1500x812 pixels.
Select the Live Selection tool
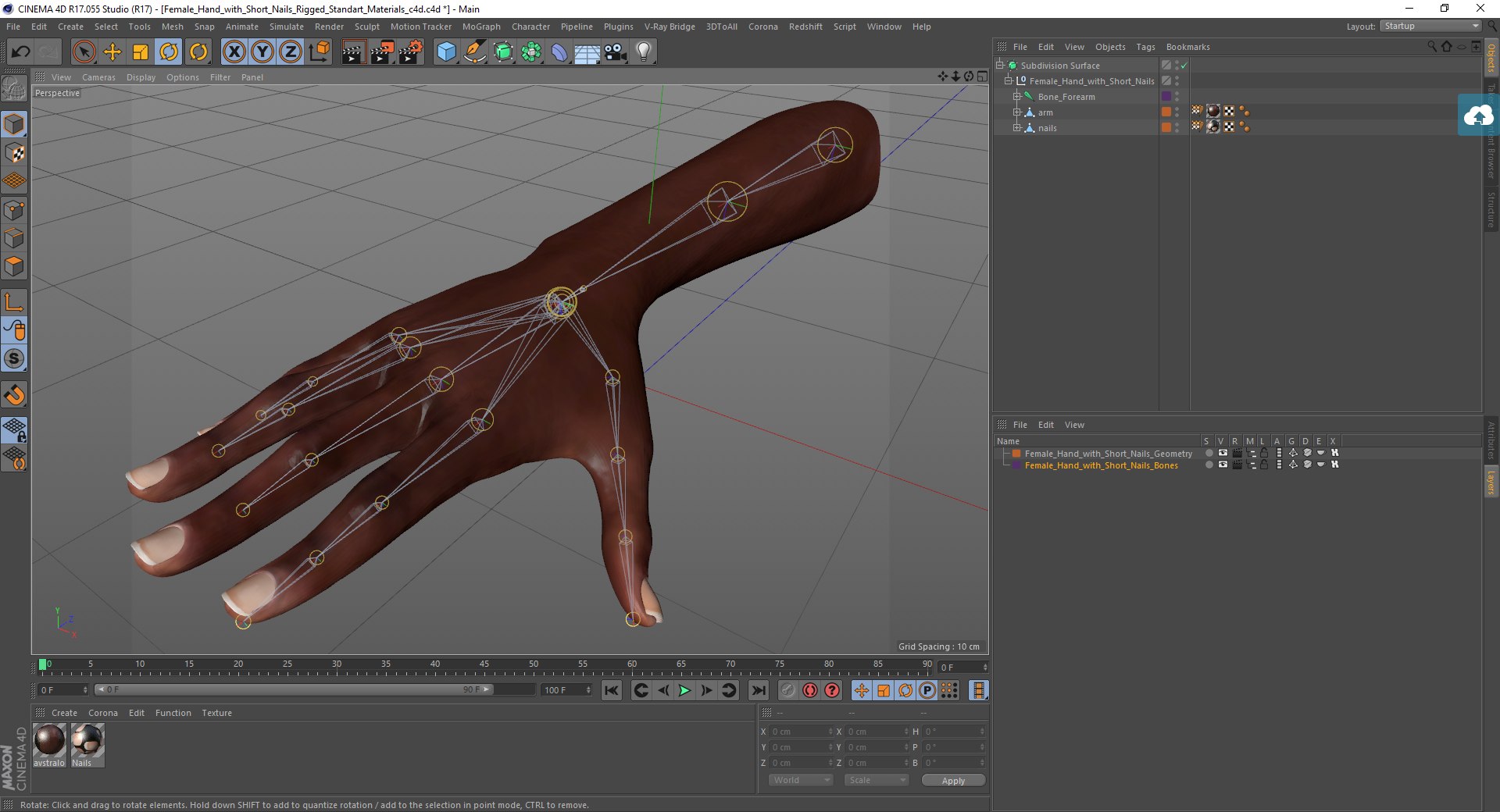point(84,52)
